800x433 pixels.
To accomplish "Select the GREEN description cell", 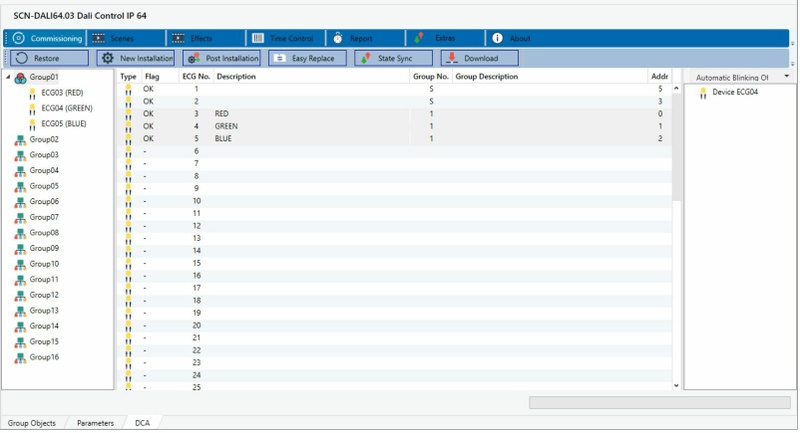I will 312,126.
